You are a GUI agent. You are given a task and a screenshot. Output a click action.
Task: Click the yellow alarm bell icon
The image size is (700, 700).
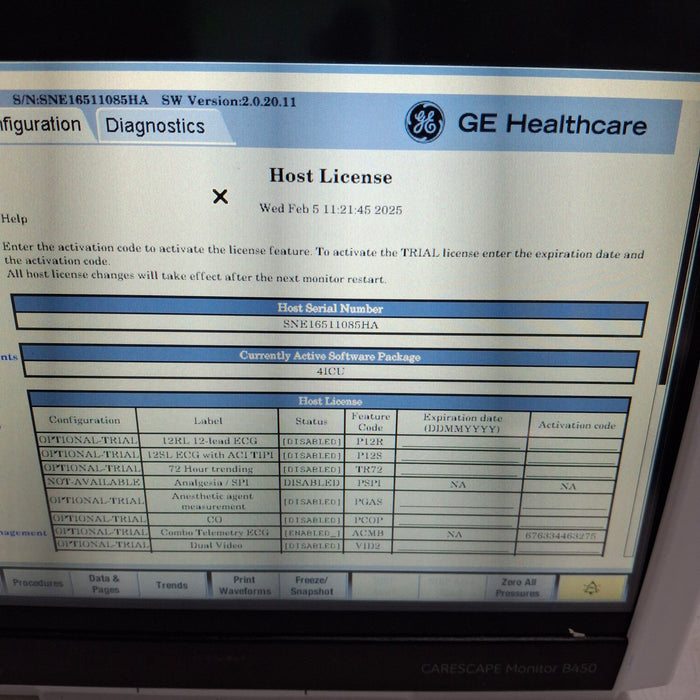pos(591,588)
